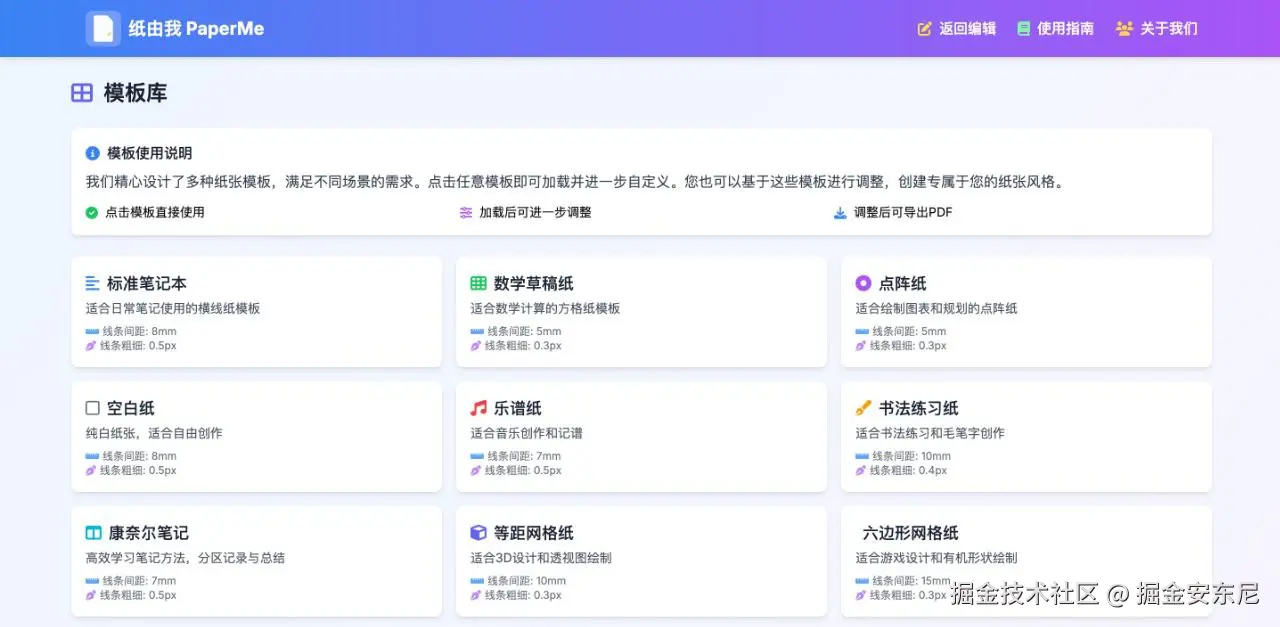Click the green grid icon for 数学草稿纸
Viewport: 1280px width, 627px height.
coord(478,283)
